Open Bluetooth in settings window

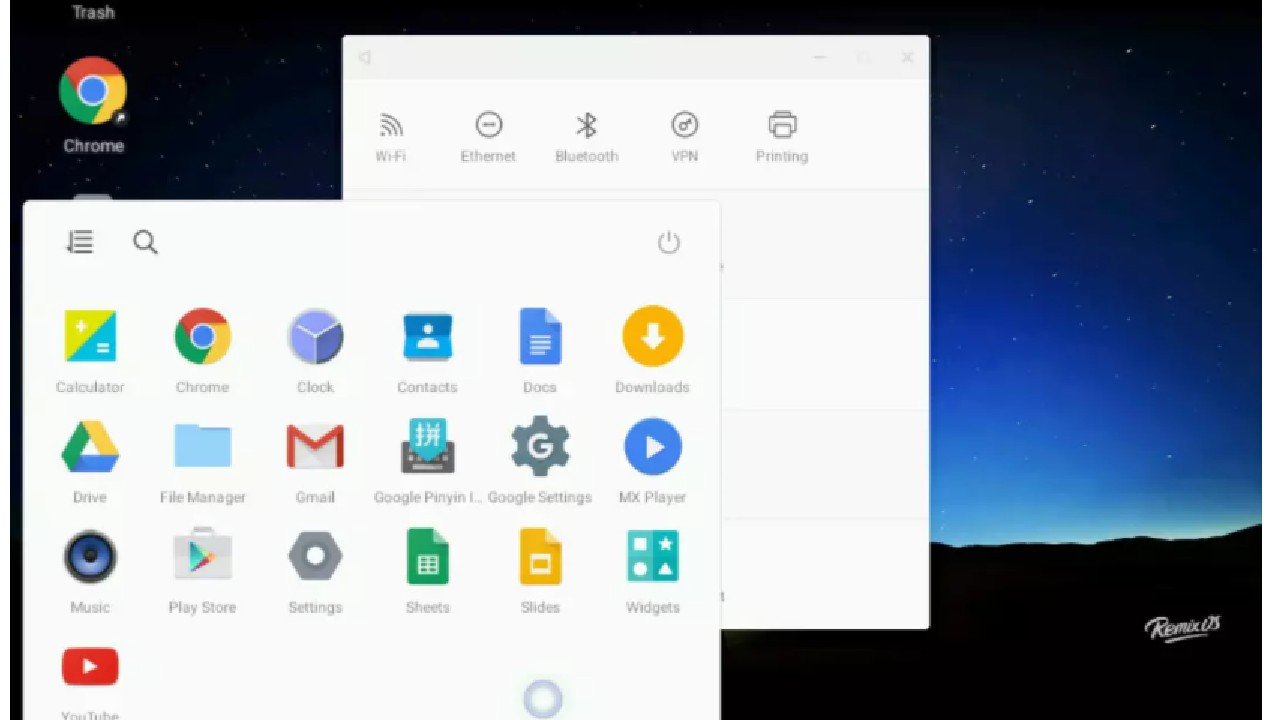click(586, 137)
